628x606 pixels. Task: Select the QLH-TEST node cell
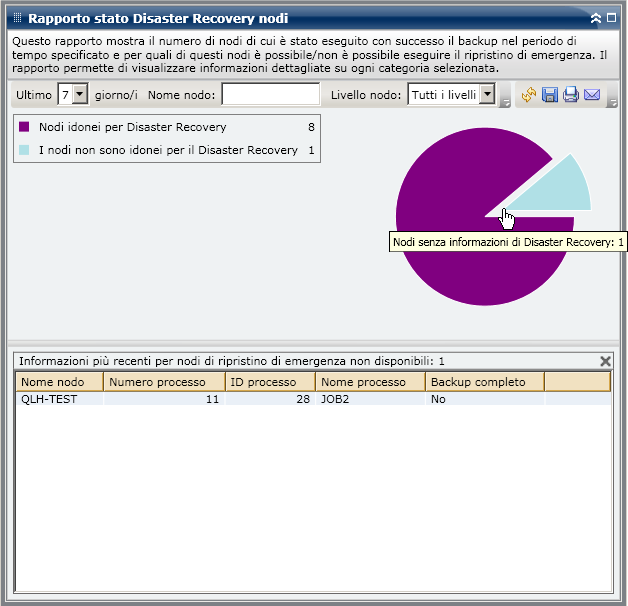(x=60, y=399)
